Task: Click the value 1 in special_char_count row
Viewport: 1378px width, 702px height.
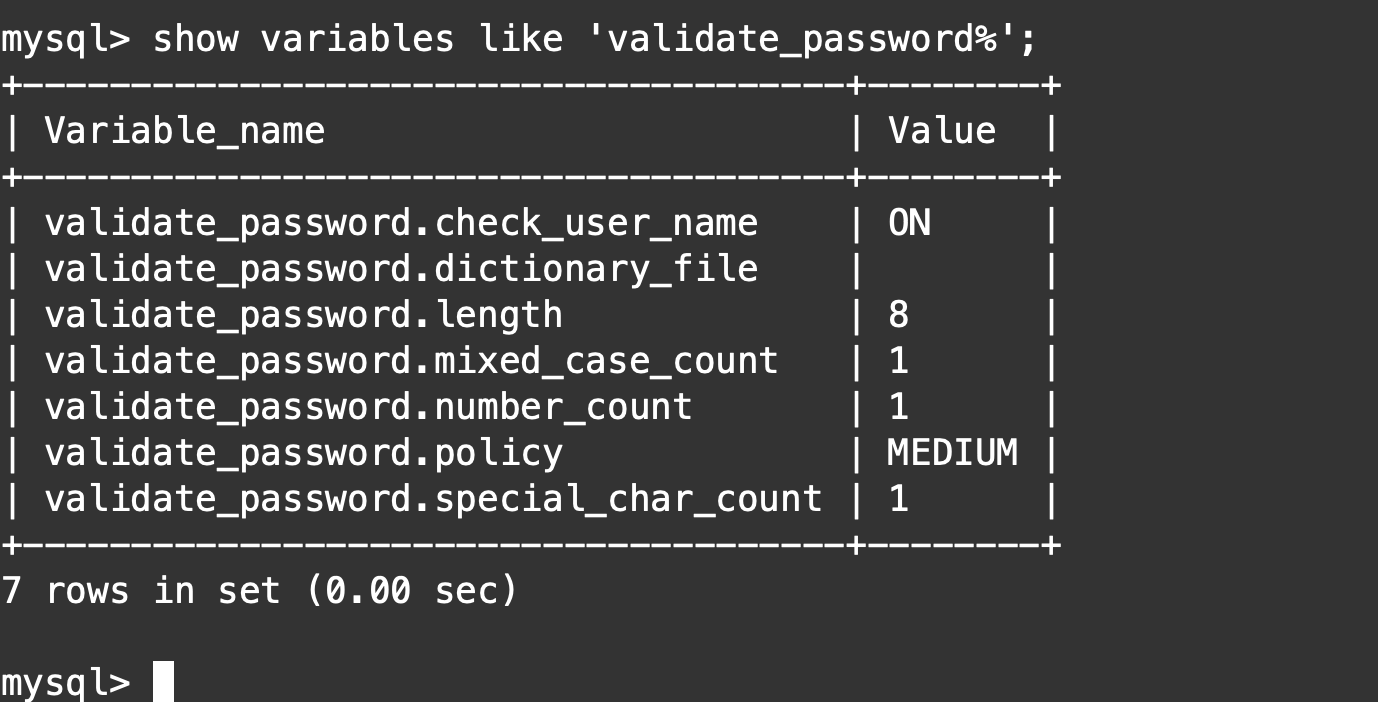Action: (x=898, y=499)
